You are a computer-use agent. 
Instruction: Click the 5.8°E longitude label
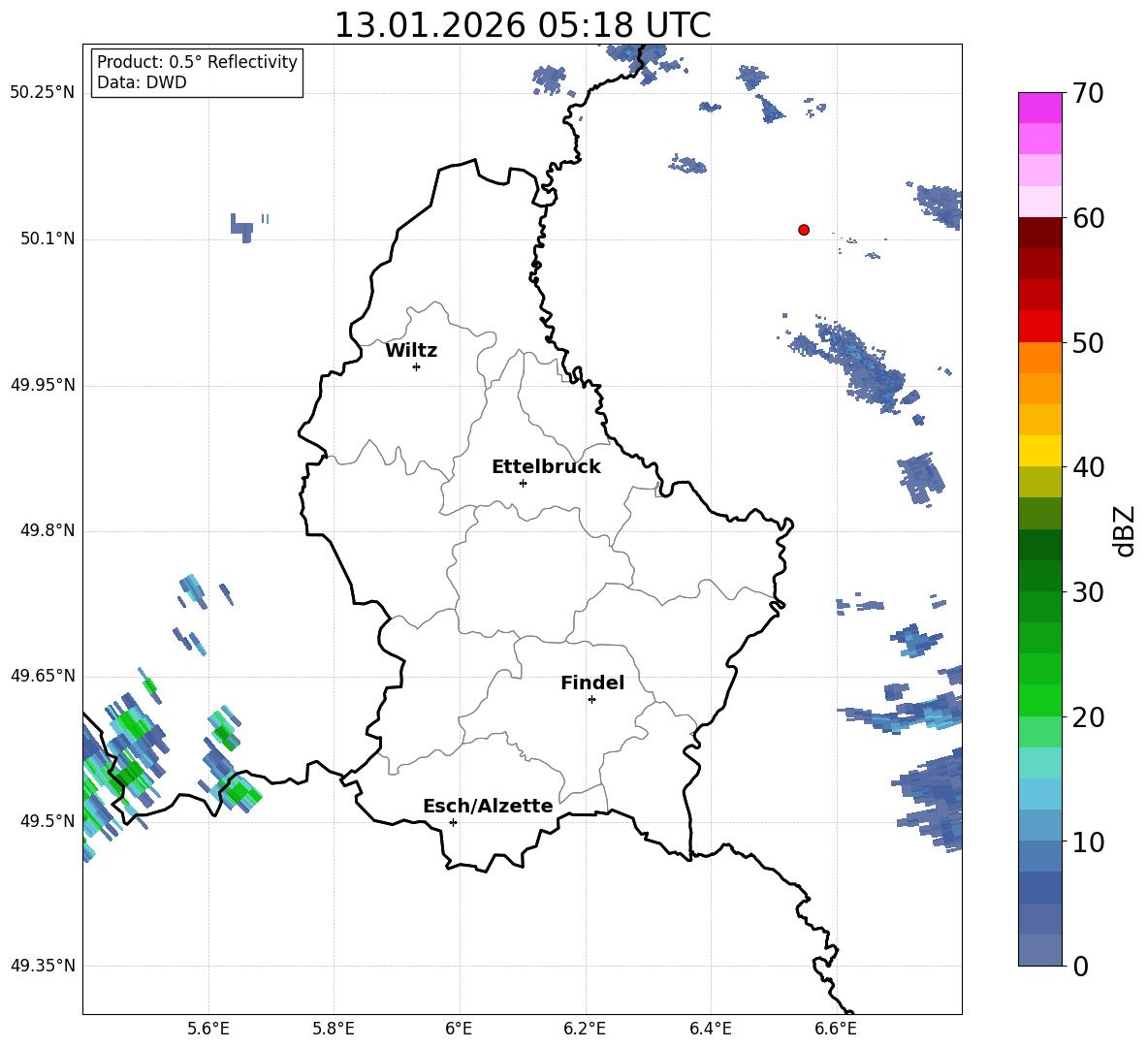click(334, 1029)
